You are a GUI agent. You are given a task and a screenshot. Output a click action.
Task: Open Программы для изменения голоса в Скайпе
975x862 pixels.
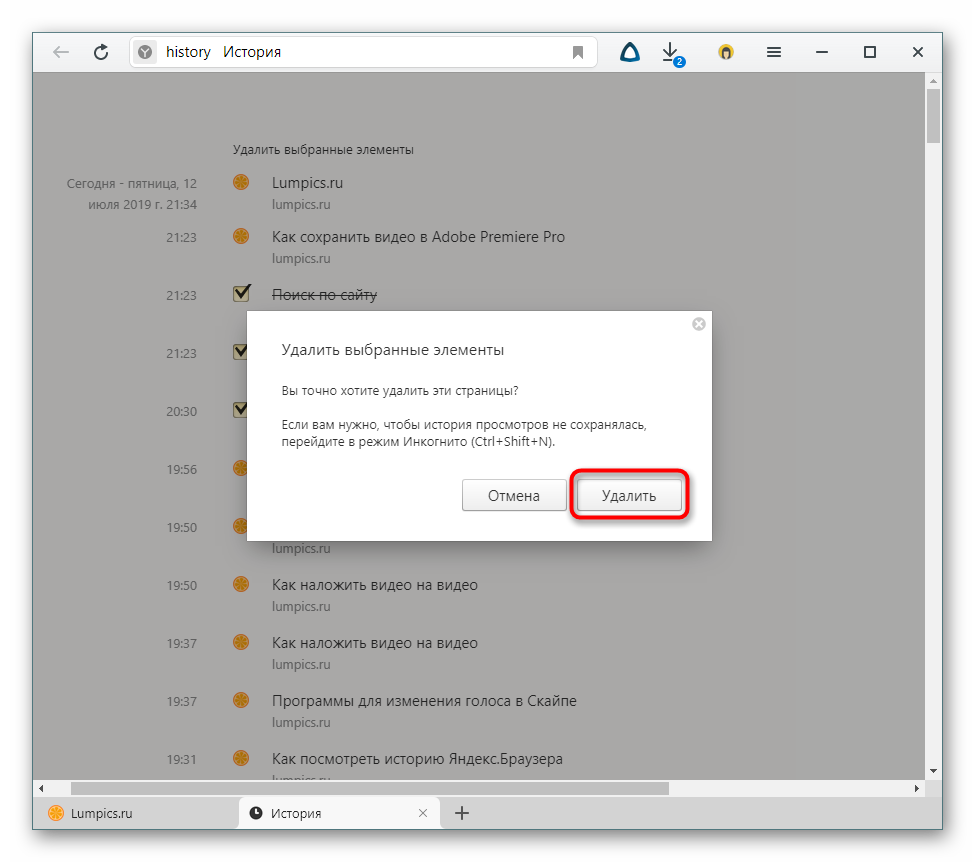tap(424, 701)
